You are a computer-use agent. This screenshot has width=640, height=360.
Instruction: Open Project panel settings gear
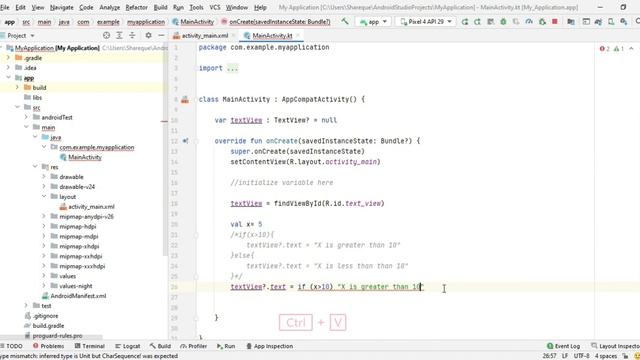pyautogui.click(x=149, y=36)
